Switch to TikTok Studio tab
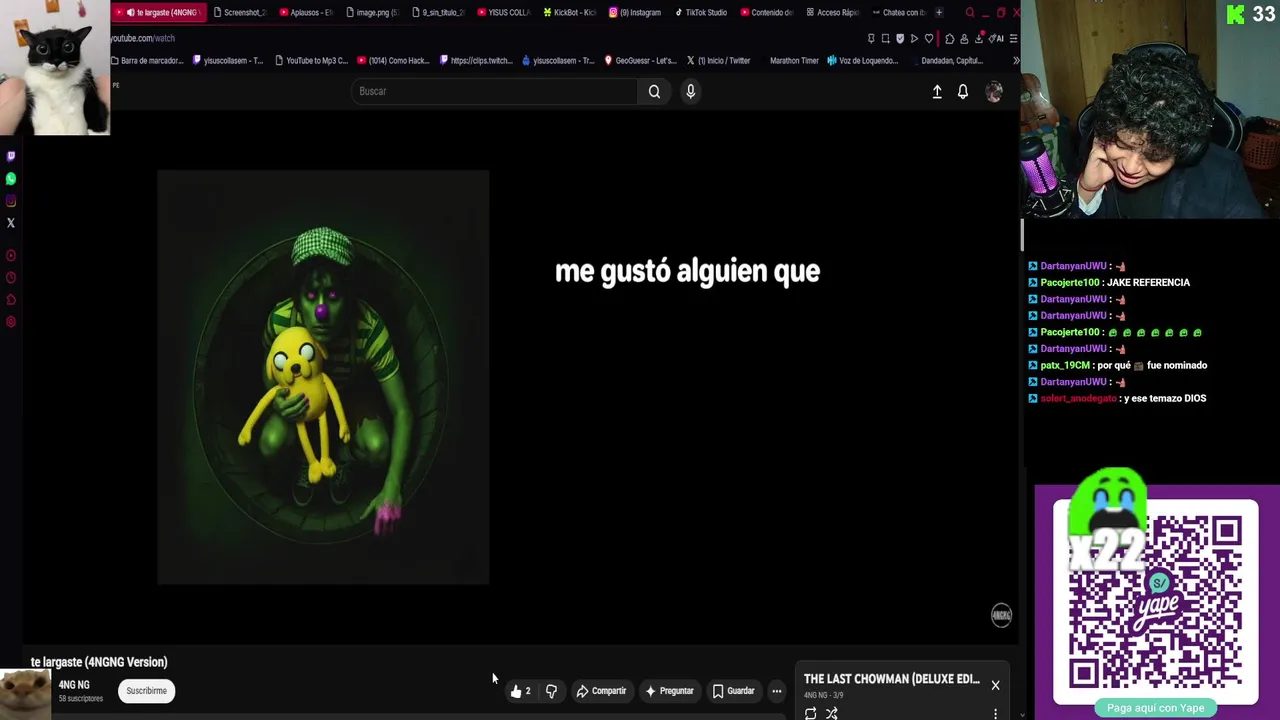This screenshot has width=1280, height=720. click(x=700, y=13)
